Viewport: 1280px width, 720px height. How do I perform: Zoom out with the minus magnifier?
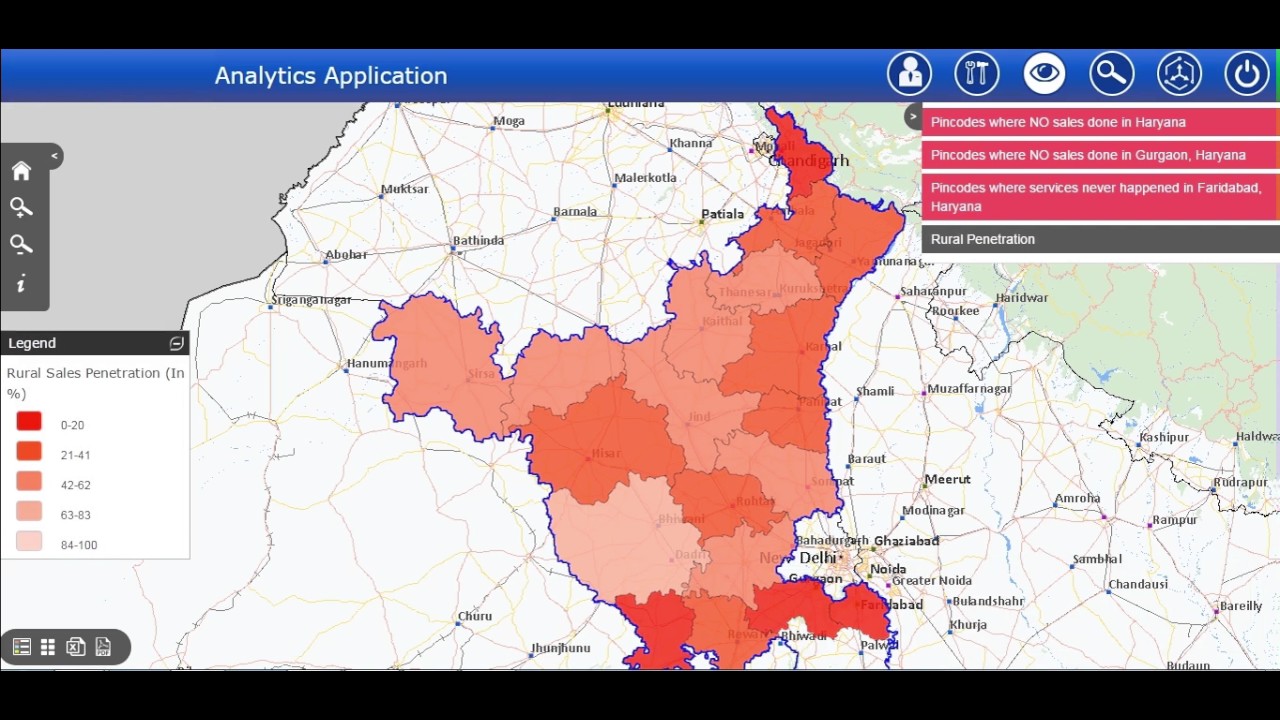tap(21, 245)
